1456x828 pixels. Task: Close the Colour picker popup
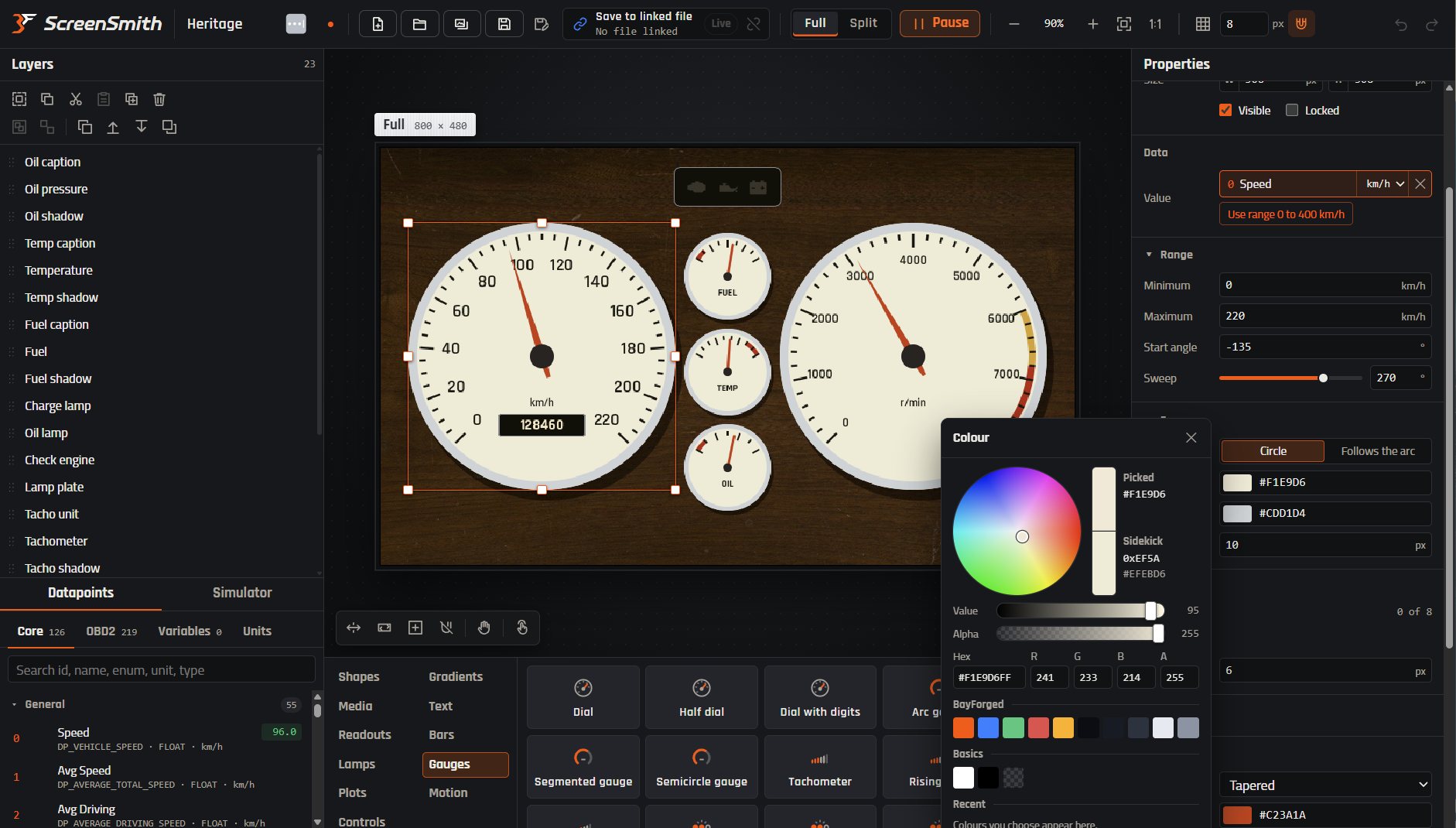1191,438
